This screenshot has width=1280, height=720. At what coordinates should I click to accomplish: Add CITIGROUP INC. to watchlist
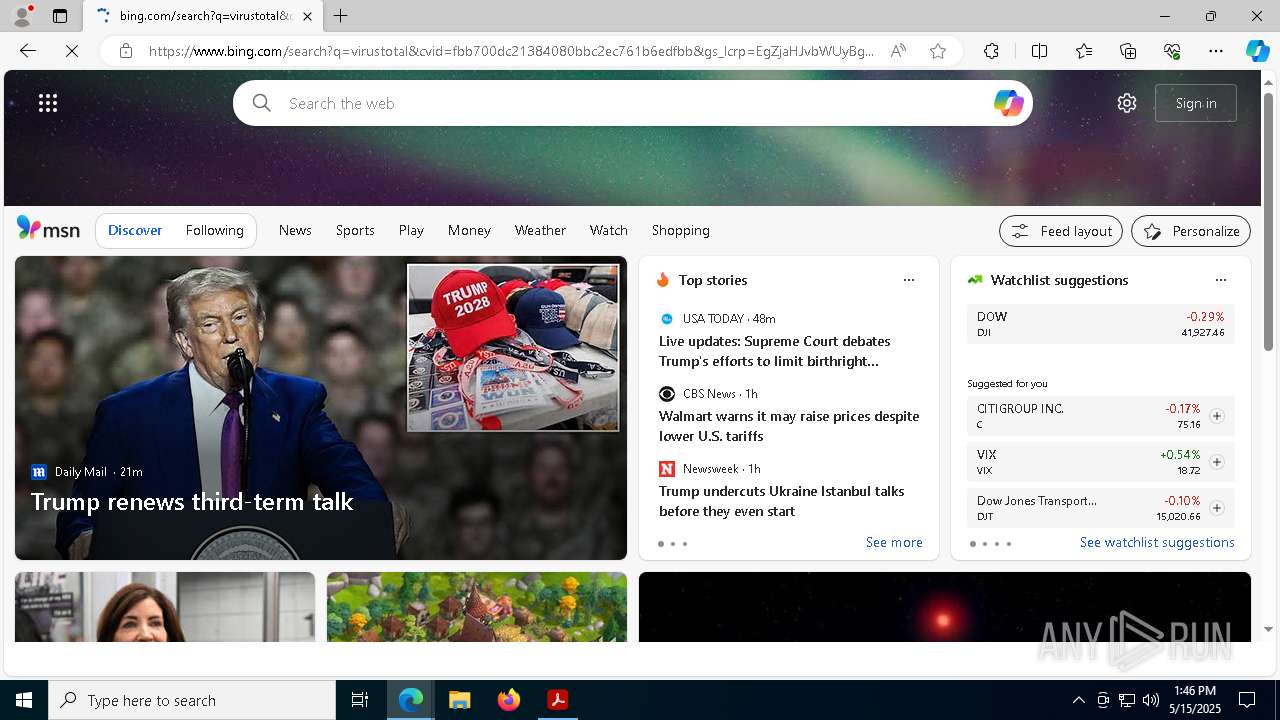click(x=1217, y=416)
